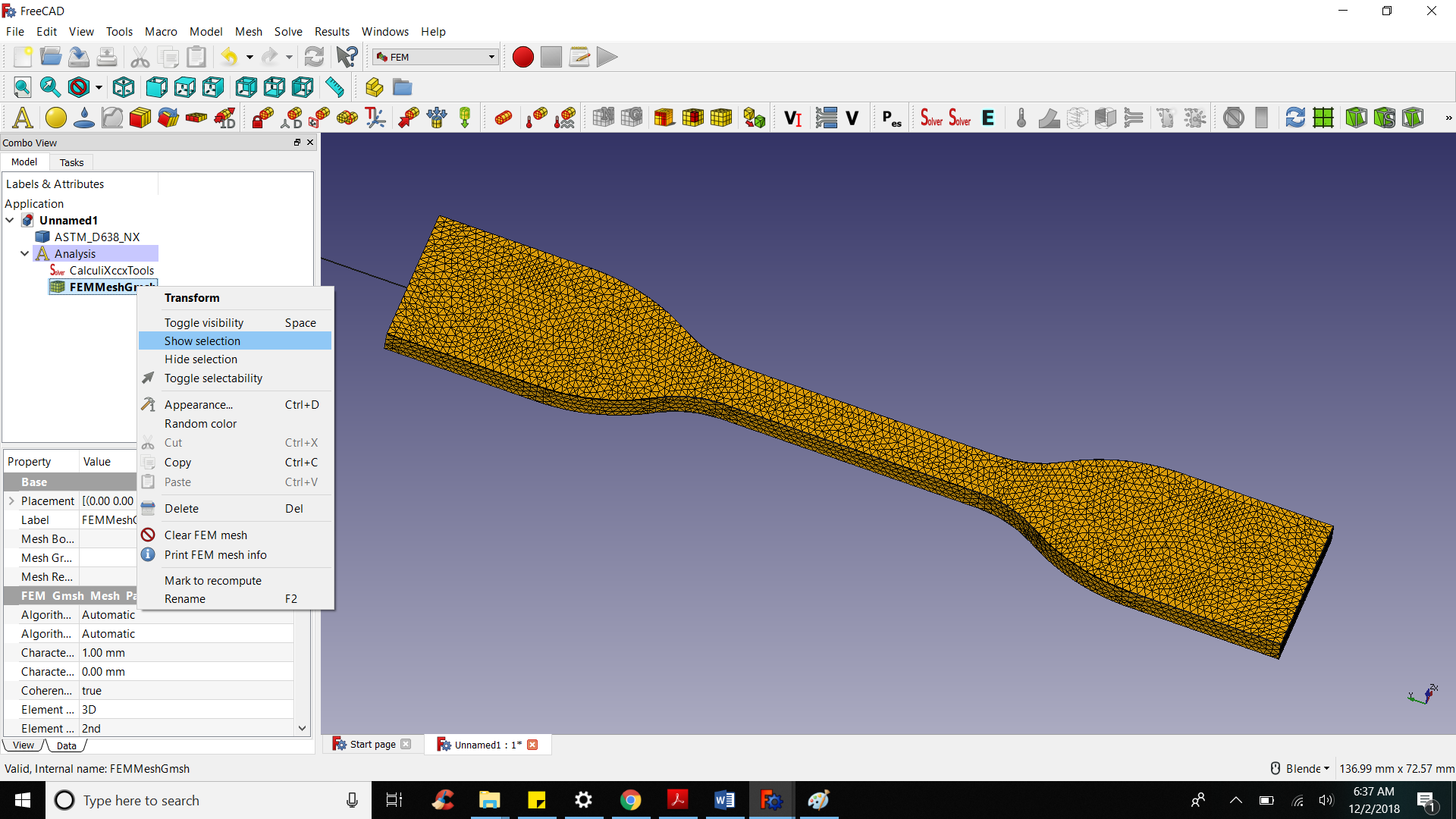This screenshot has height=819, width=1456.
Task: Click the Analysis container toolbar icon
Action: pos(22,118)
